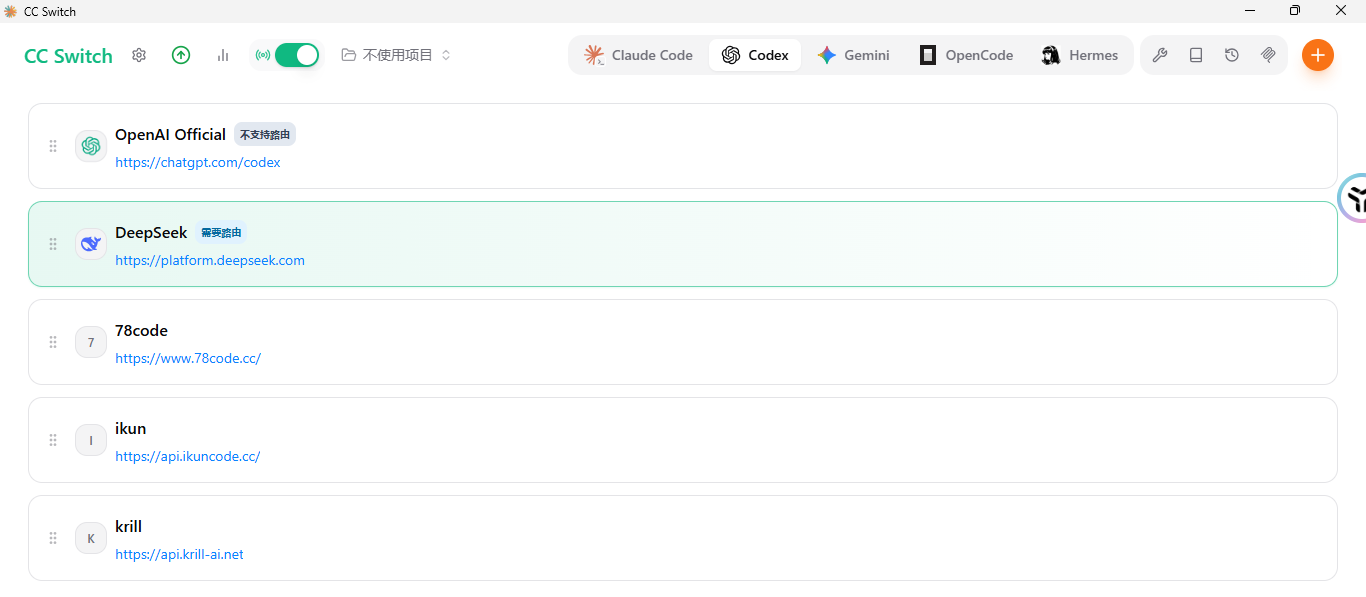Click the "7" avatar icon of 78code

tap(91, 342)
